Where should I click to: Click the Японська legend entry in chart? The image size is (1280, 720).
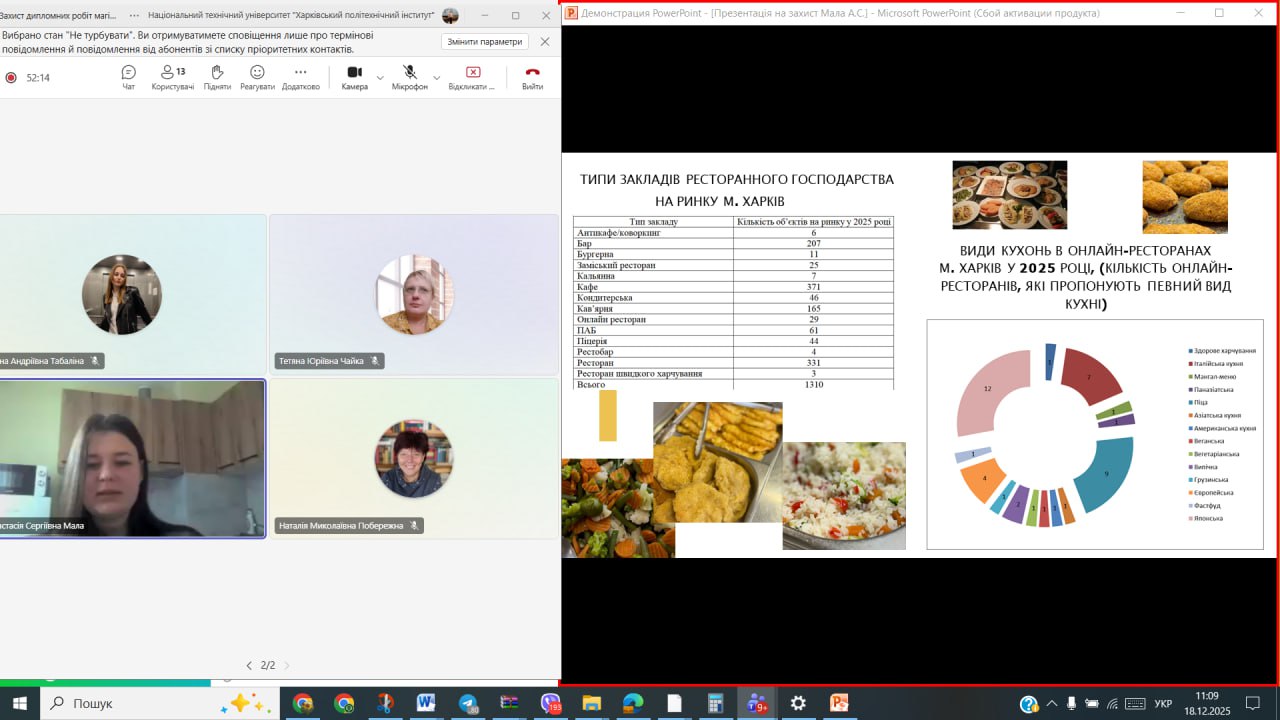click(1209, 518)
